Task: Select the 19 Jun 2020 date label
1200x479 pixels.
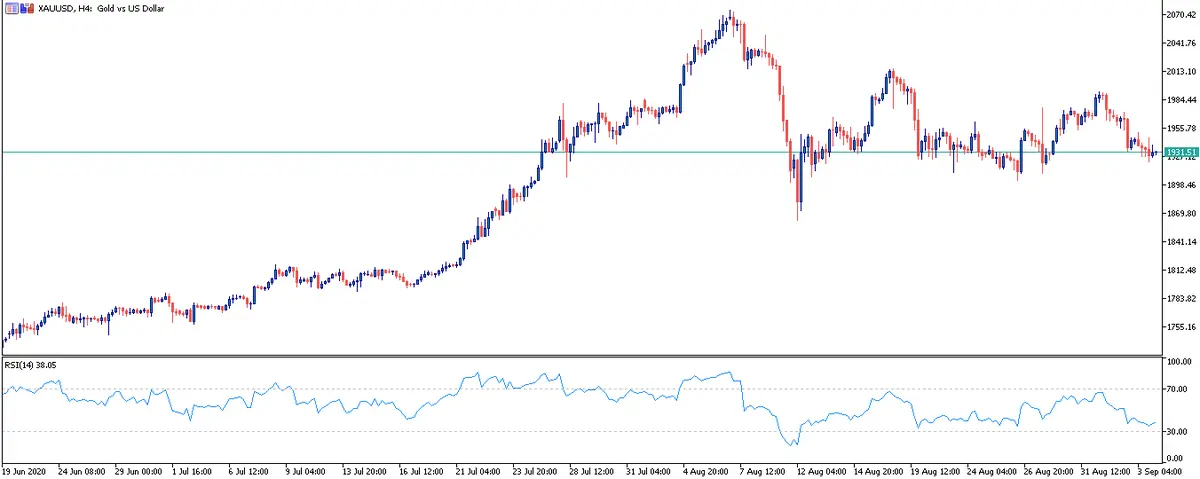Action: click(26, 469)
